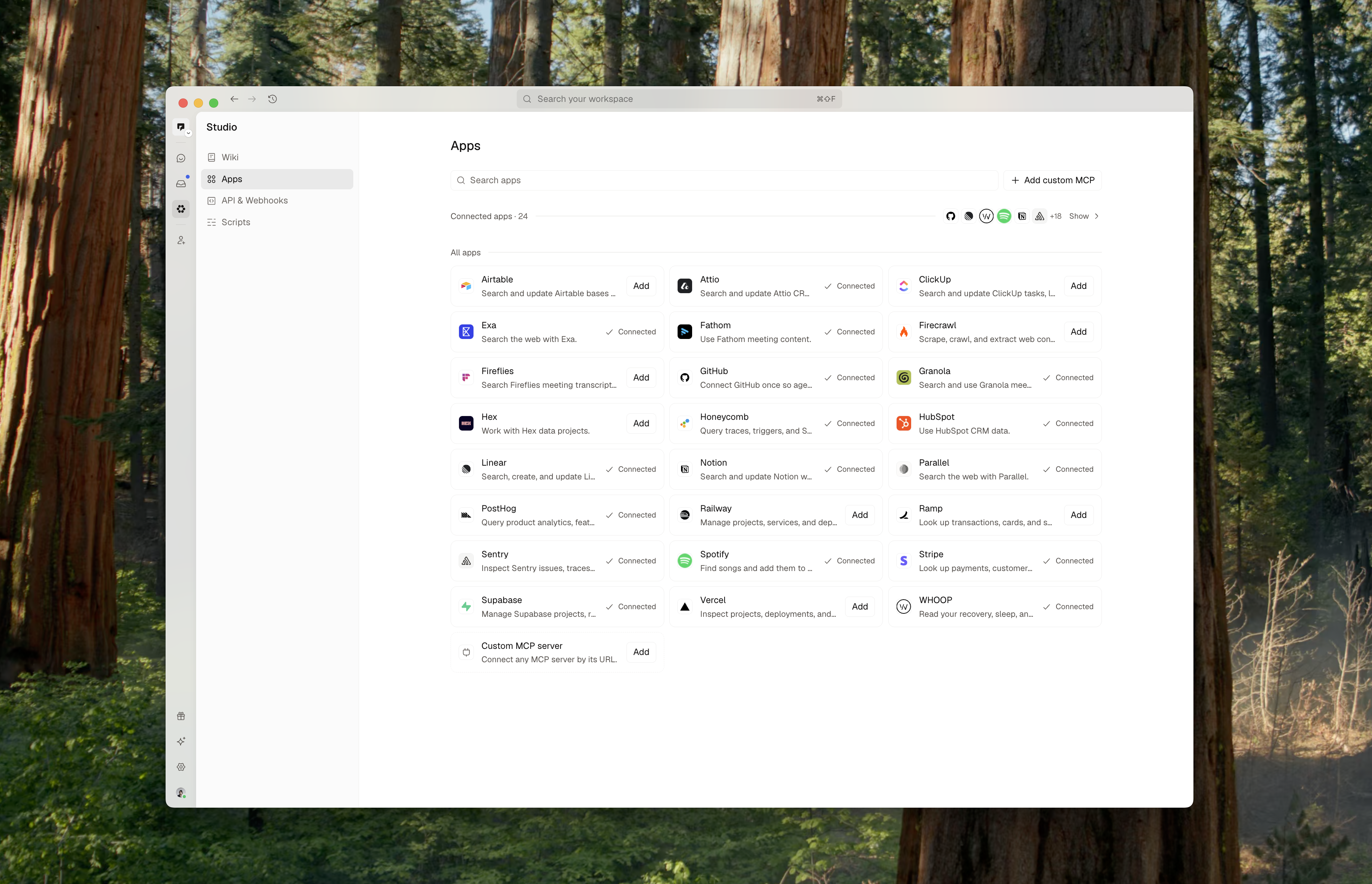This screenshot has height=884, width=1372.
Task: Add a Custom MCP server
Action: pos(641,652)
